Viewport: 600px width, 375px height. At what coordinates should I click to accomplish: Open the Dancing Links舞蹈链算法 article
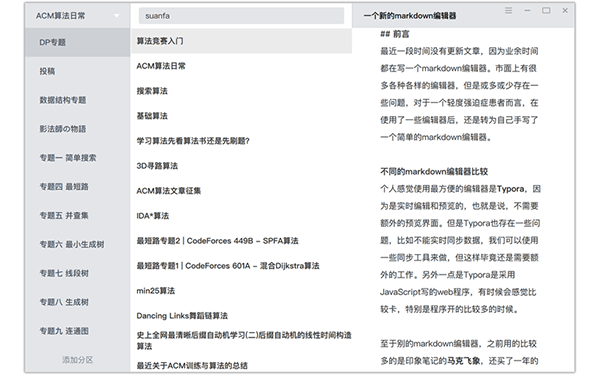(x=241, y=316)
